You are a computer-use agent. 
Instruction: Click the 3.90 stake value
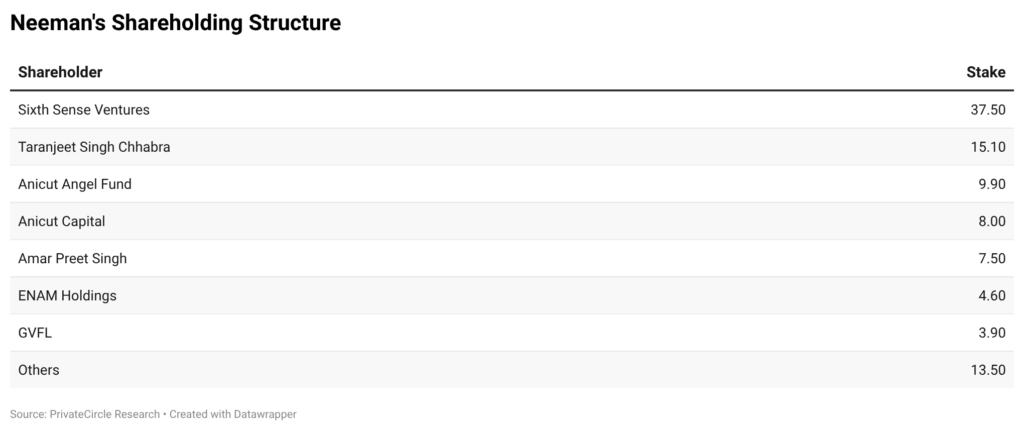coord(991,333)
